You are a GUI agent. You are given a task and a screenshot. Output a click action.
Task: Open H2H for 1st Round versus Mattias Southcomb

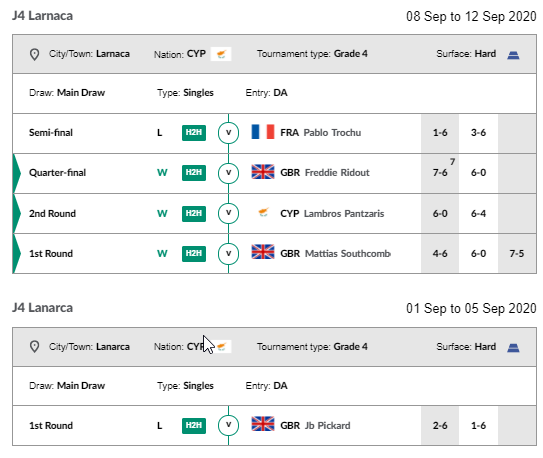[194, 253]
